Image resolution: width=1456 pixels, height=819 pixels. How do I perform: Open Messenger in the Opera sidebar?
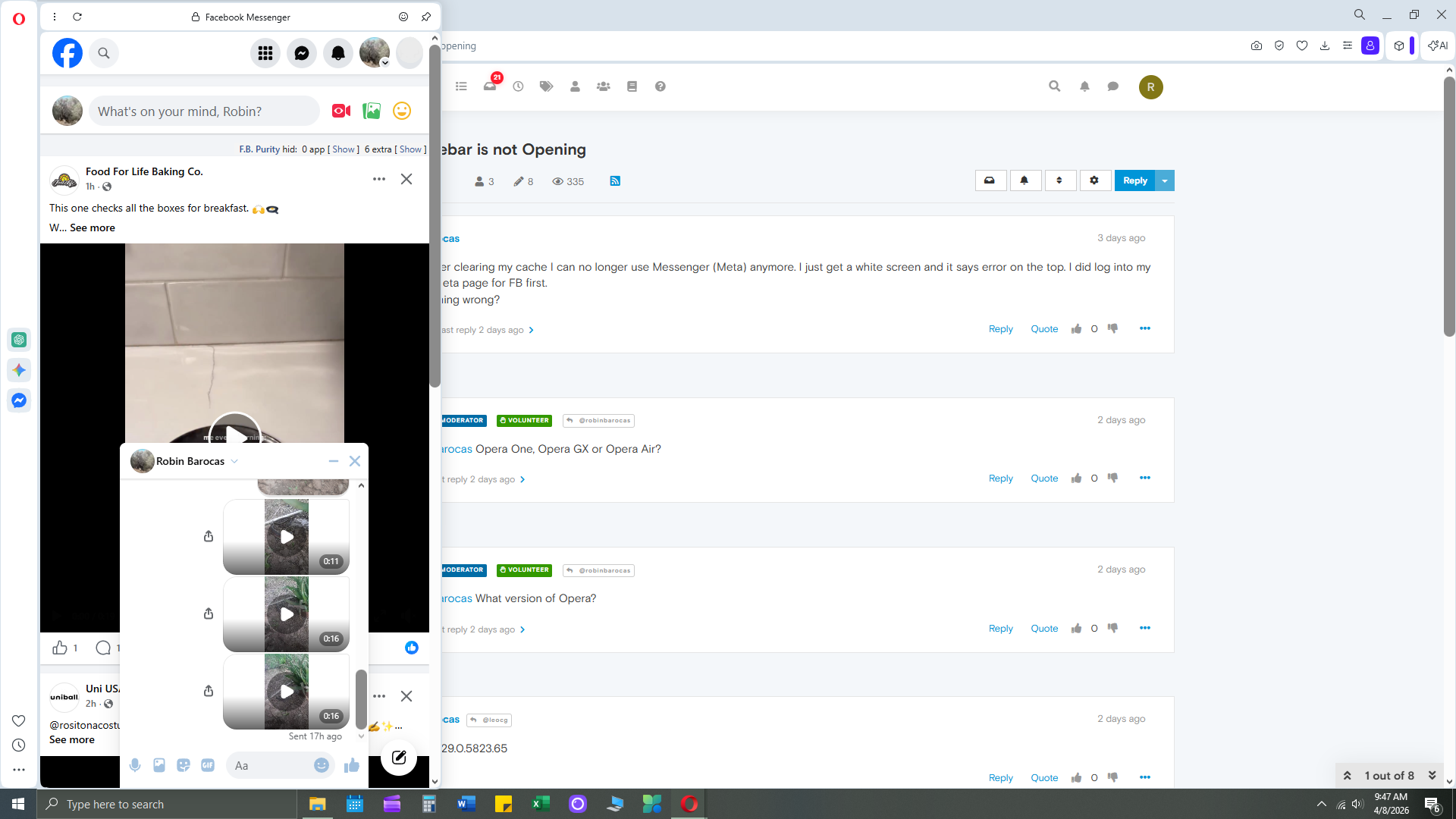coord(19,400)
